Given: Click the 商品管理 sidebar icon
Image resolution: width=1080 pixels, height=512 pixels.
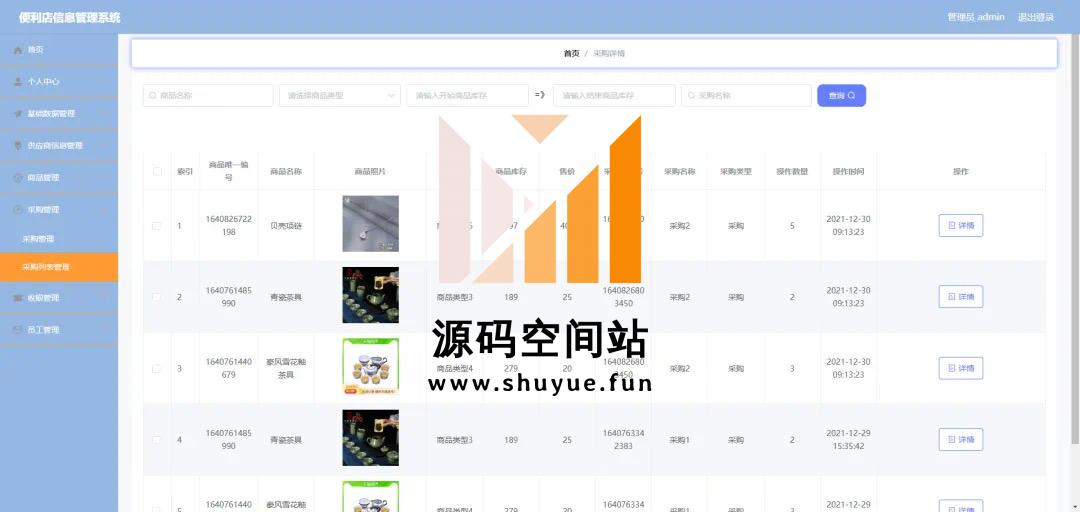Looking at the screenshot, I should coord(19,178).
